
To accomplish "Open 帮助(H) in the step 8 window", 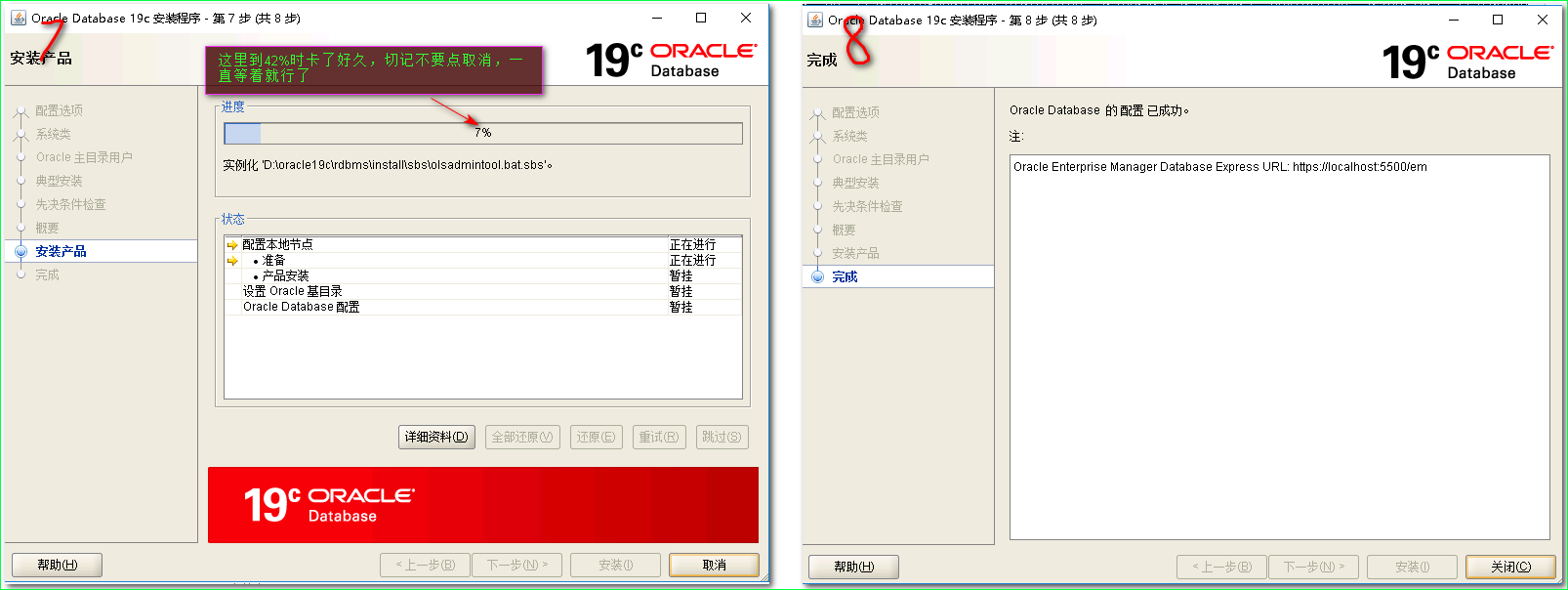I will coord(853,567).
